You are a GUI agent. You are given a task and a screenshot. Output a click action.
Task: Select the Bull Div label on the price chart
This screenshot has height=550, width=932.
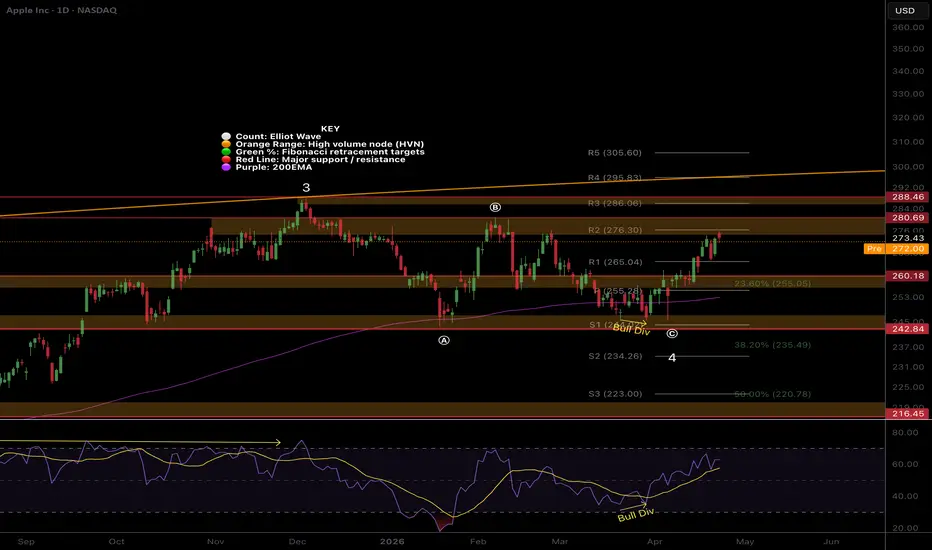631,329
